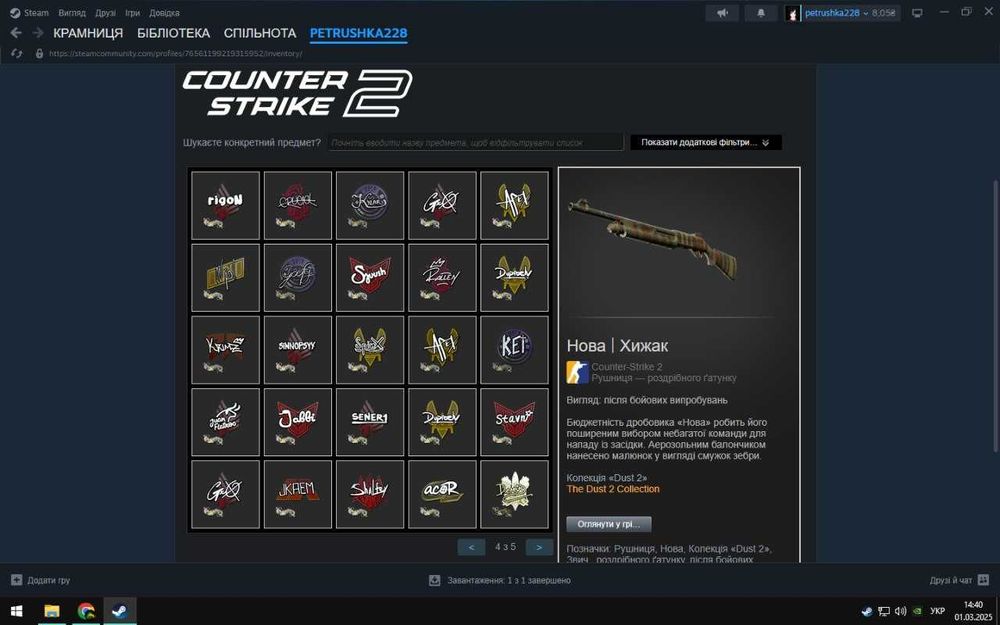Open the Ігри menu
This screenshot has width=1000, height=625.
[x=132, y=13]
